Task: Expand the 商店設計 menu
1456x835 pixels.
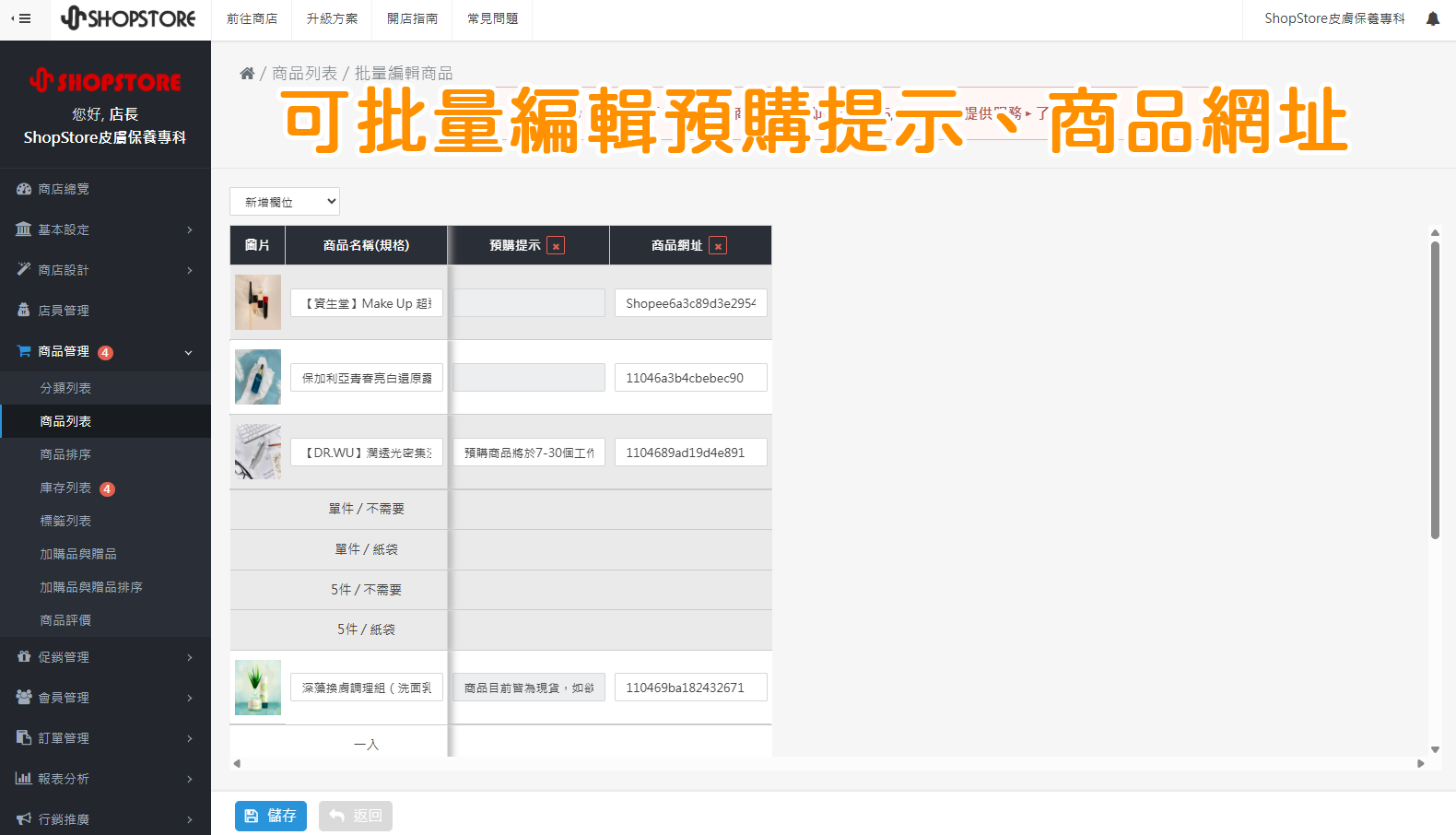Action: coord(105,270)
